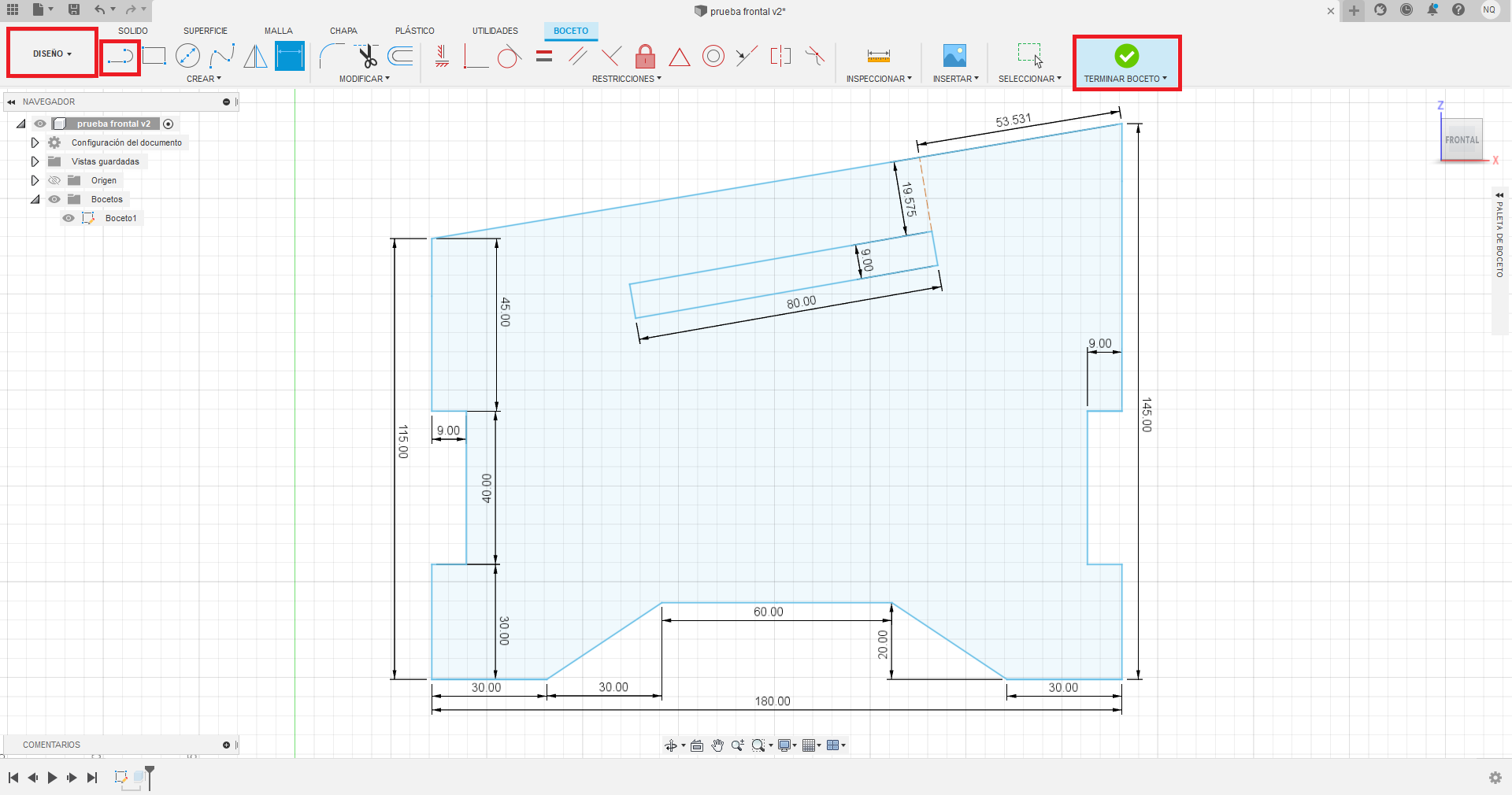Switch to the MALLA tab
This screenshot has width=1512, height=795.
[279, 31]
